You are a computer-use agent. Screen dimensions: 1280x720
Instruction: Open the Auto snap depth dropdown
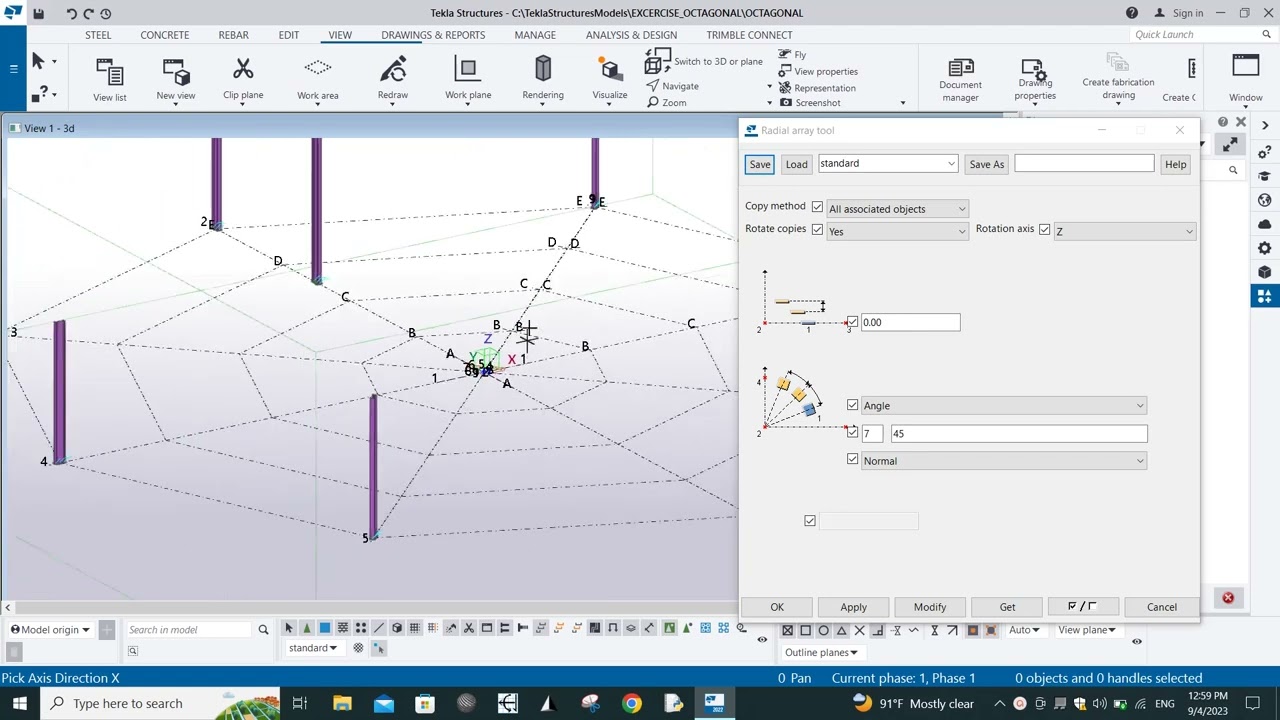pyautogui.click(x=1024, y=630)
